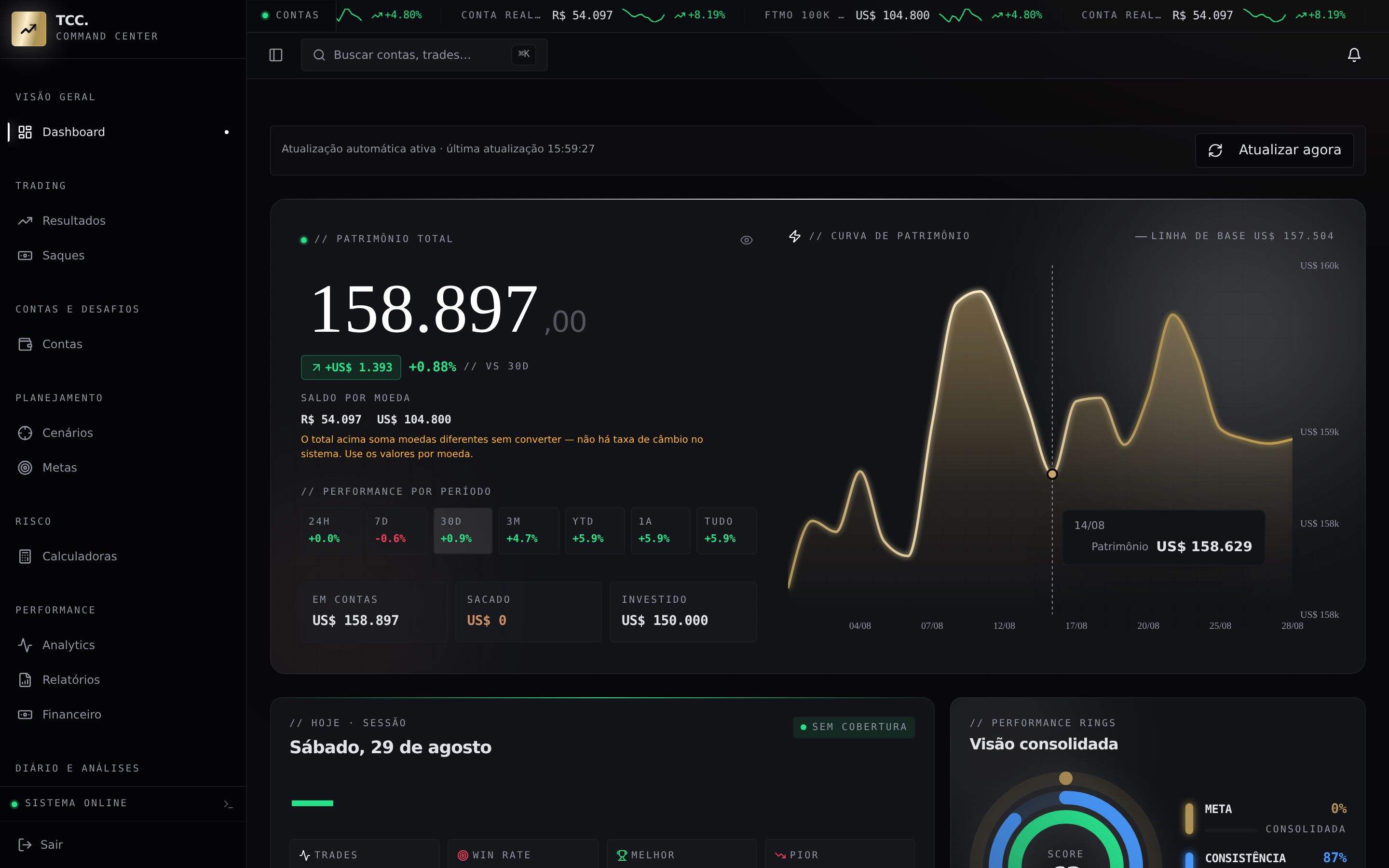
Task: Click the Cenários crosshair icon
Action: coord(25,433)
